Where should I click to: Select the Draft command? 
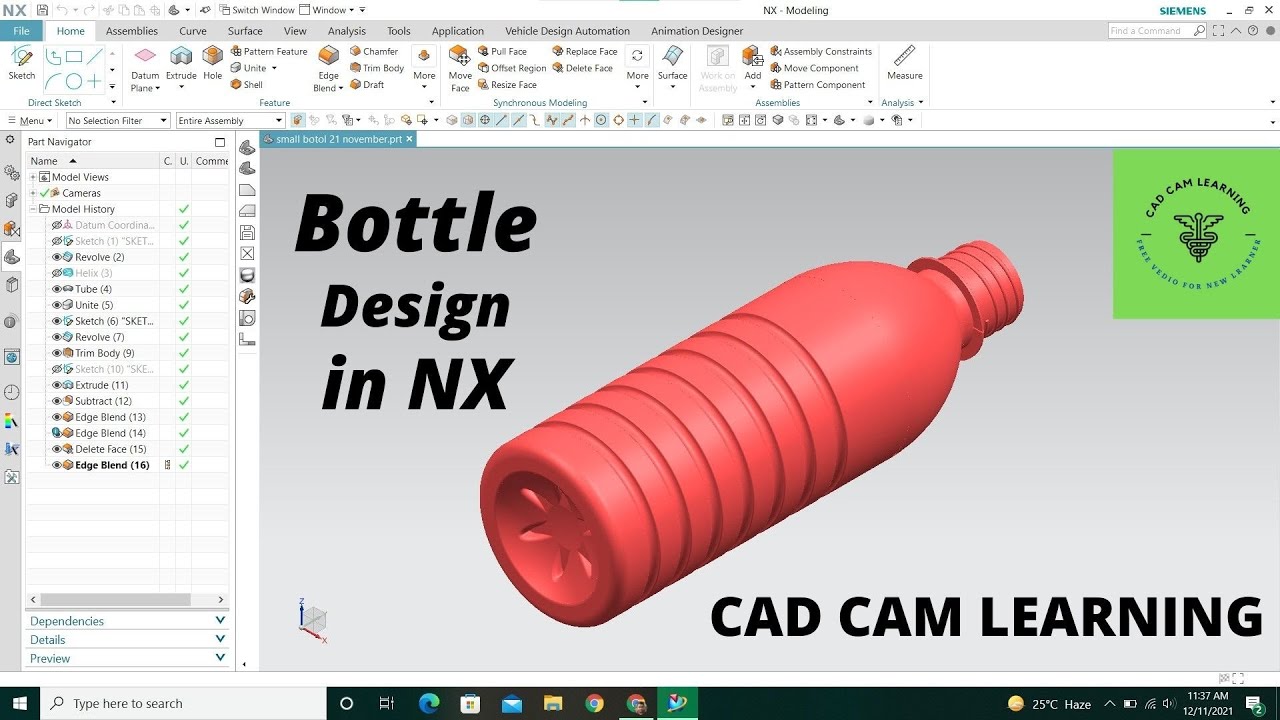pyautogui.click(x=367, y=85)
